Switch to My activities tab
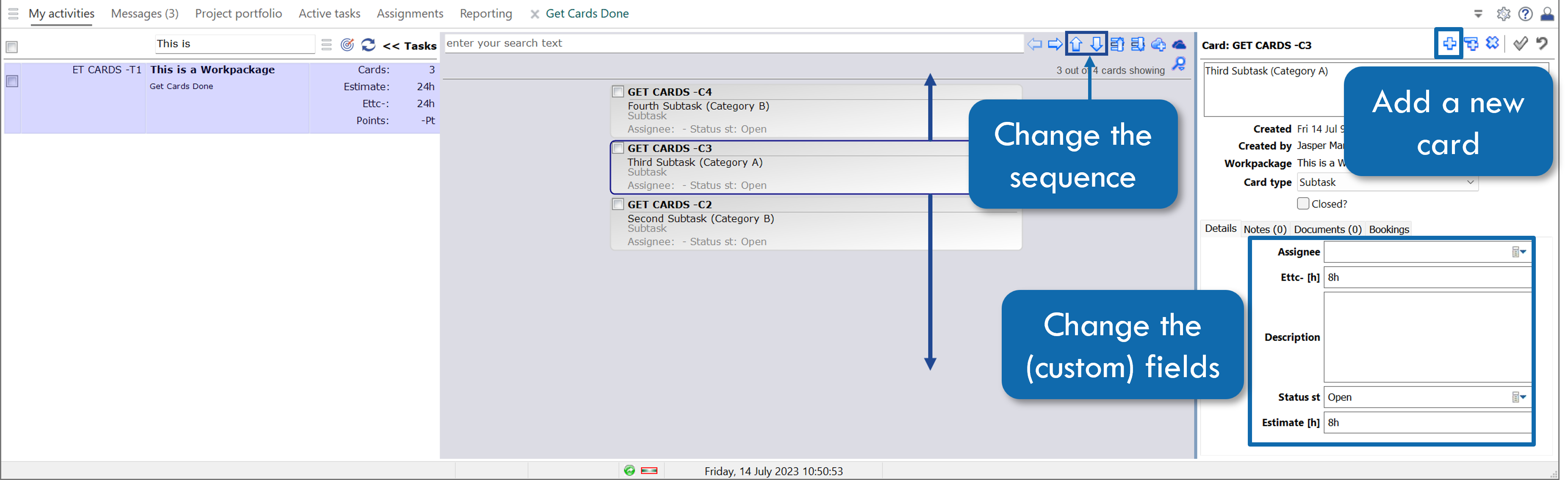 click(61, 14)
